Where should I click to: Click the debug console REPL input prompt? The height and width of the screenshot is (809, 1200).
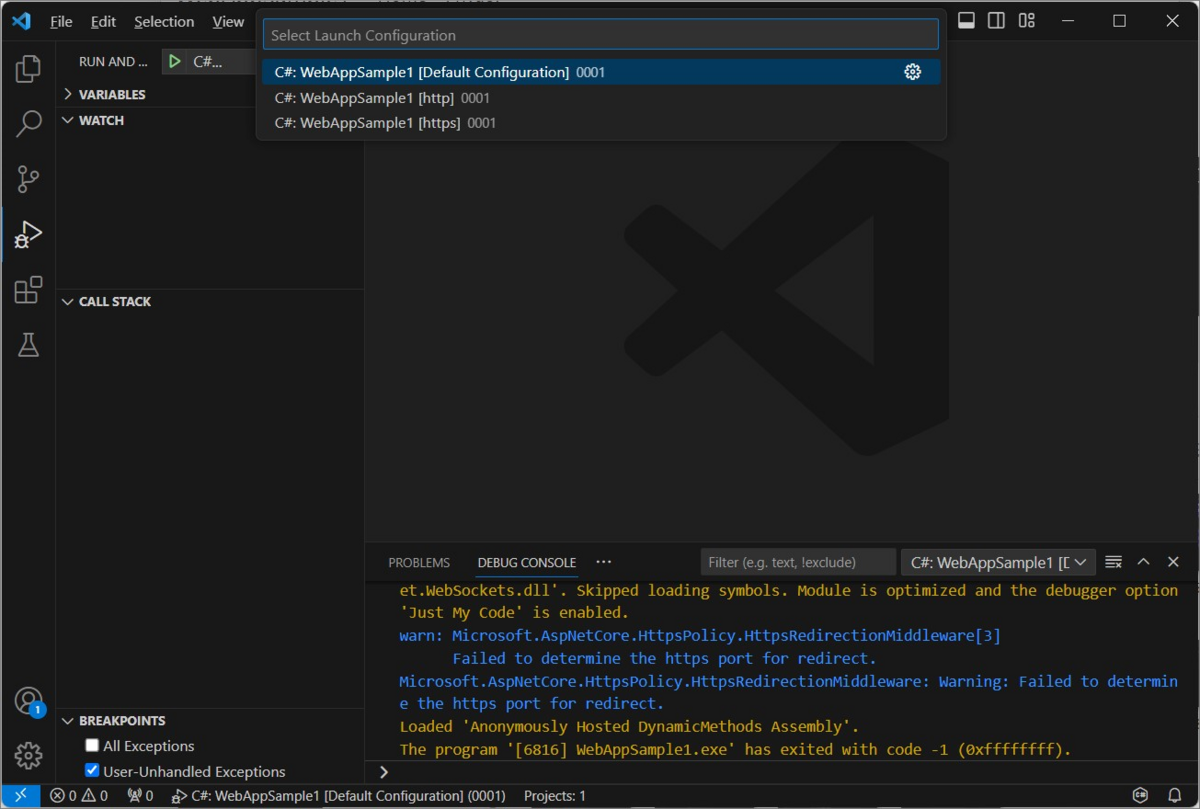780,772
